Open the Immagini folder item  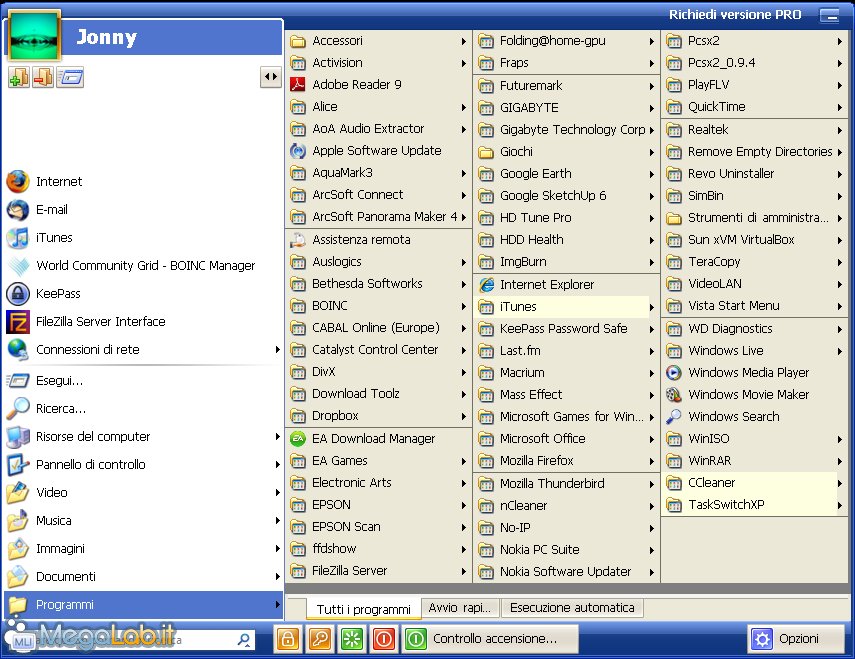[x=144, y=548]
